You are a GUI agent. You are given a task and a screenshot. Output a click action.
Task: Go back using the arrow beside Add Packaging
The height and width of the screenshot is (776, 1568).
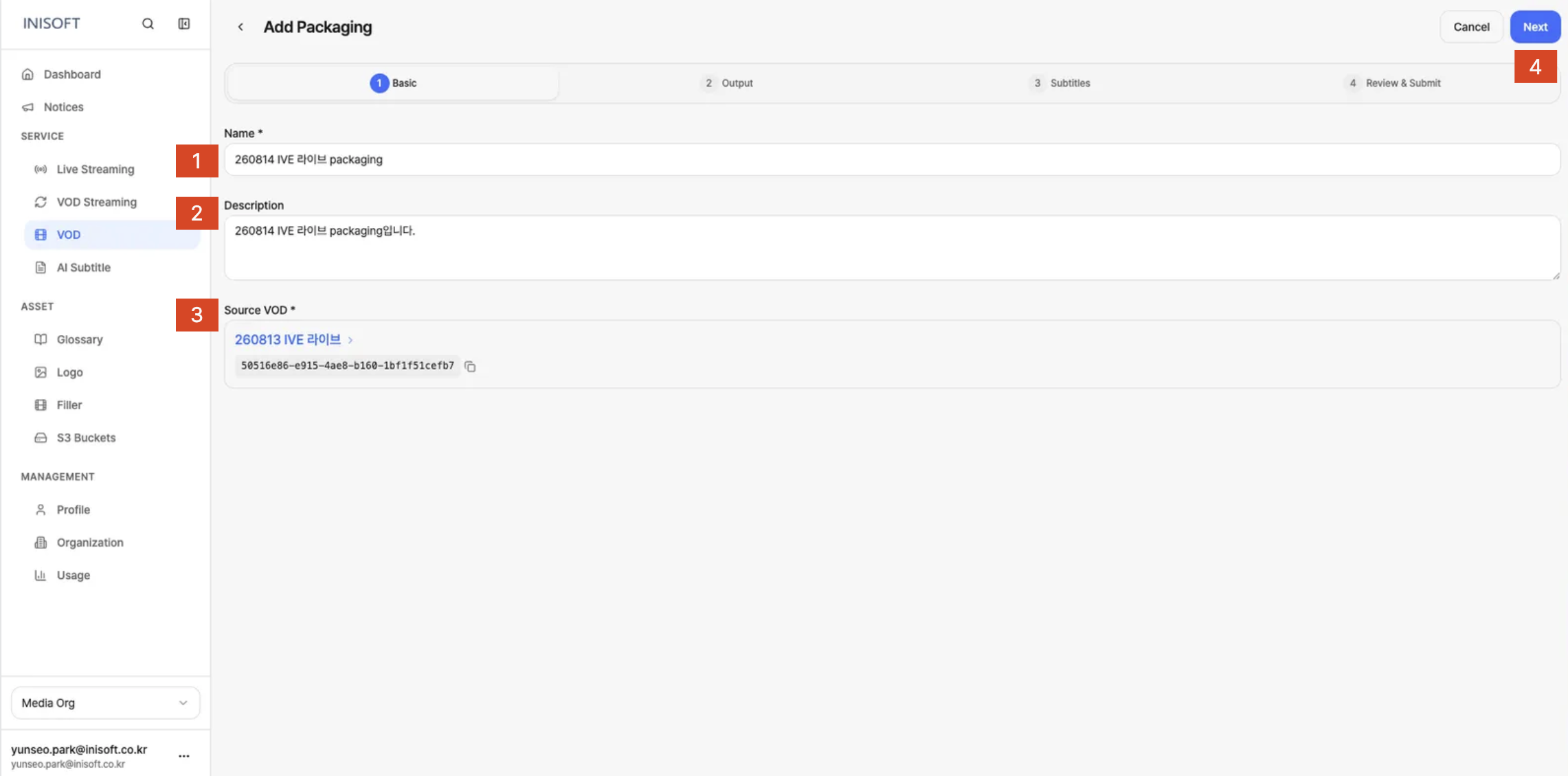[x=240, y=27]
